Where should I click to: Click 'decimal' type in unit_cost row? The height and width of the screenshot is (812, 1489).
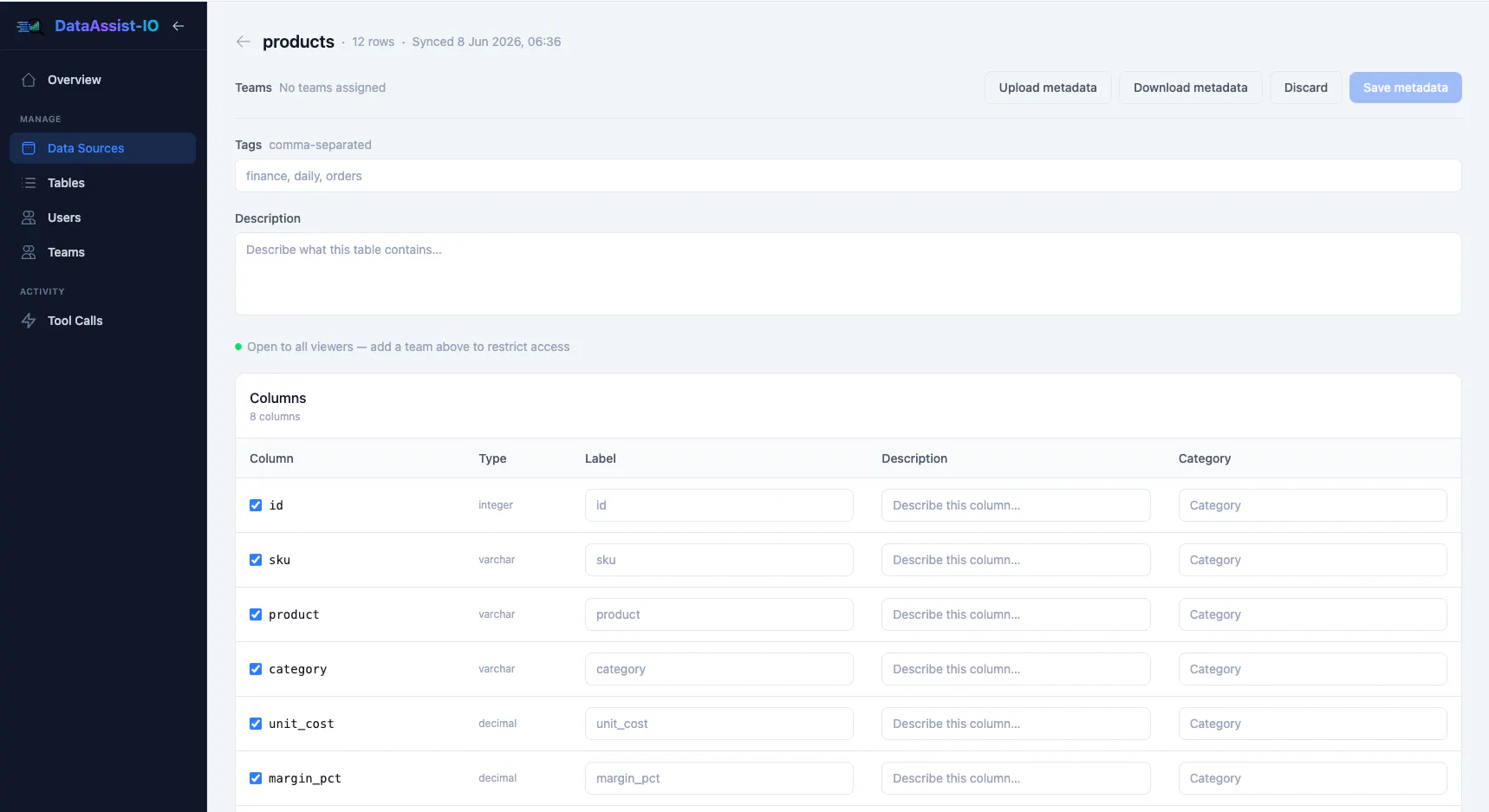497,724
